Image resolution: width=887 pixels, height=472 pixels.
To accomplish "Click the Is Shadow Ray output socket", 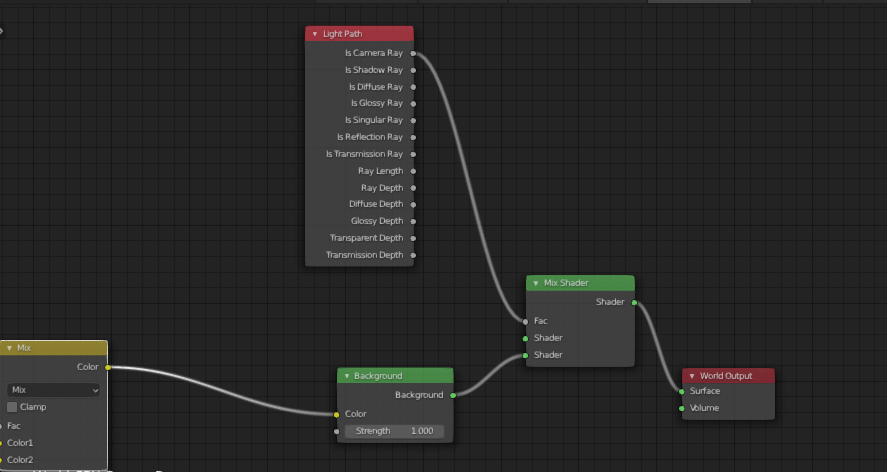I will pos(414,70).
